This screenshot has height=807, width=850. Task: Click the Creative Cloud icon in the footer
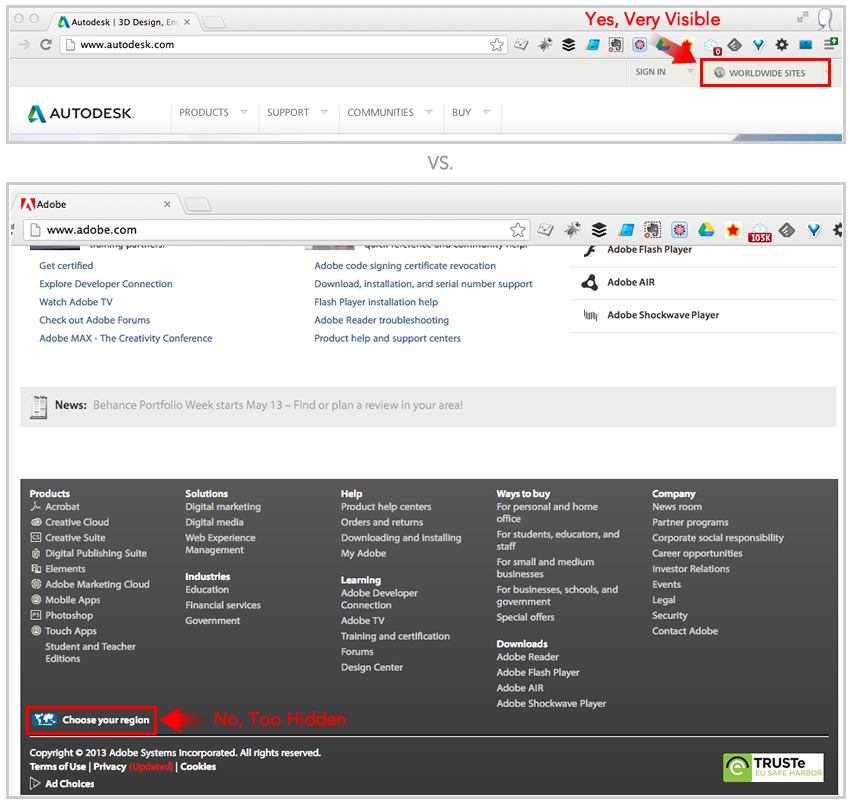[x=36, y=522]
